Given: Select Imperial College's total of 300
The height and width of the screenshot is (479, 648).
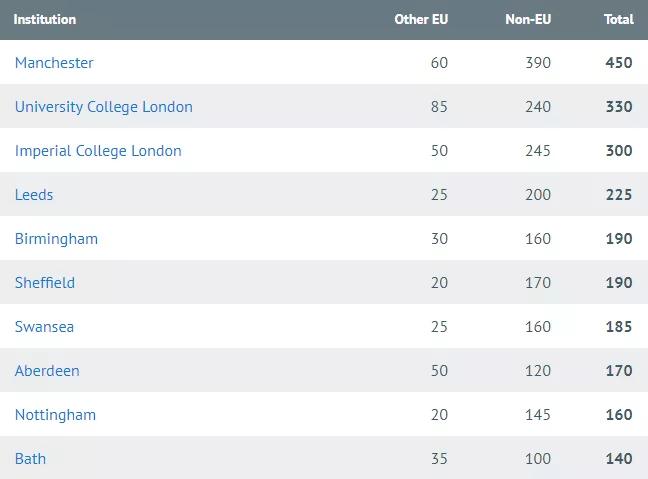Looking at the screenshot, I should point(618,151).
